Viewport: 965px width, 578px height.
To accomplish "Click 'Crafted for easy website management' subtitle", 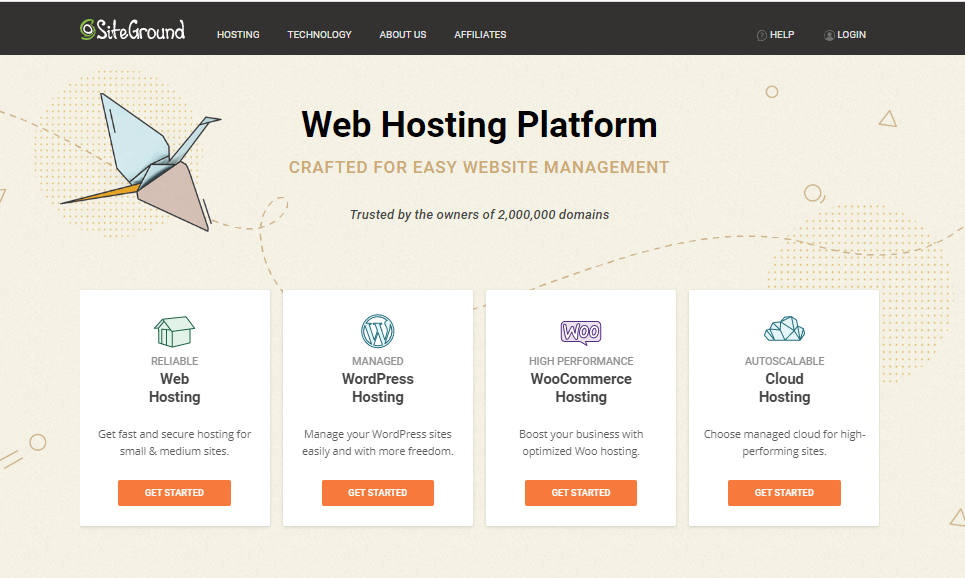I will (479, 167).
